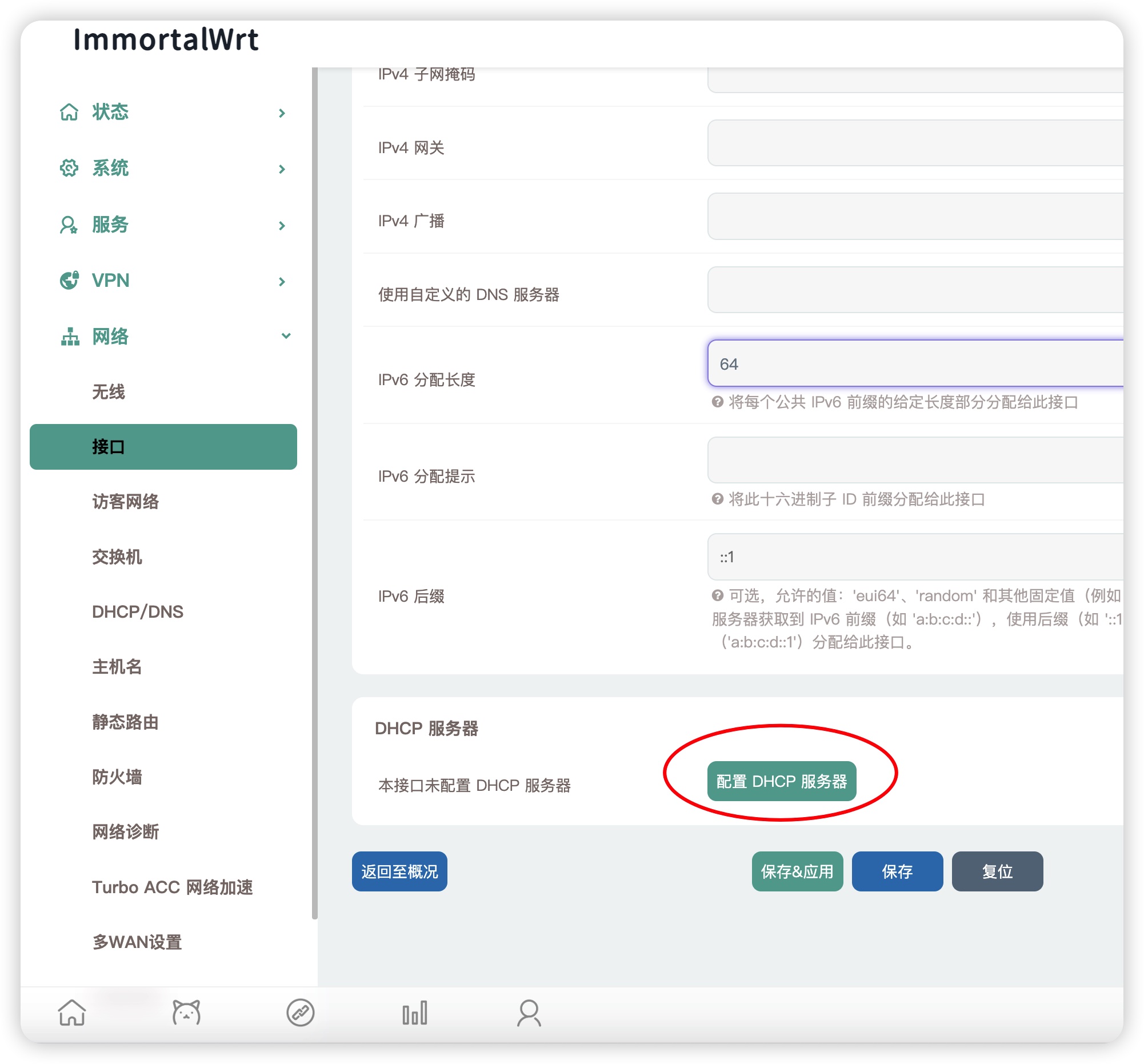Tap the home icon in bottom bar
This screenshot has width=1144, height=1064.
pyautogui.click(x=71, y=1013)
